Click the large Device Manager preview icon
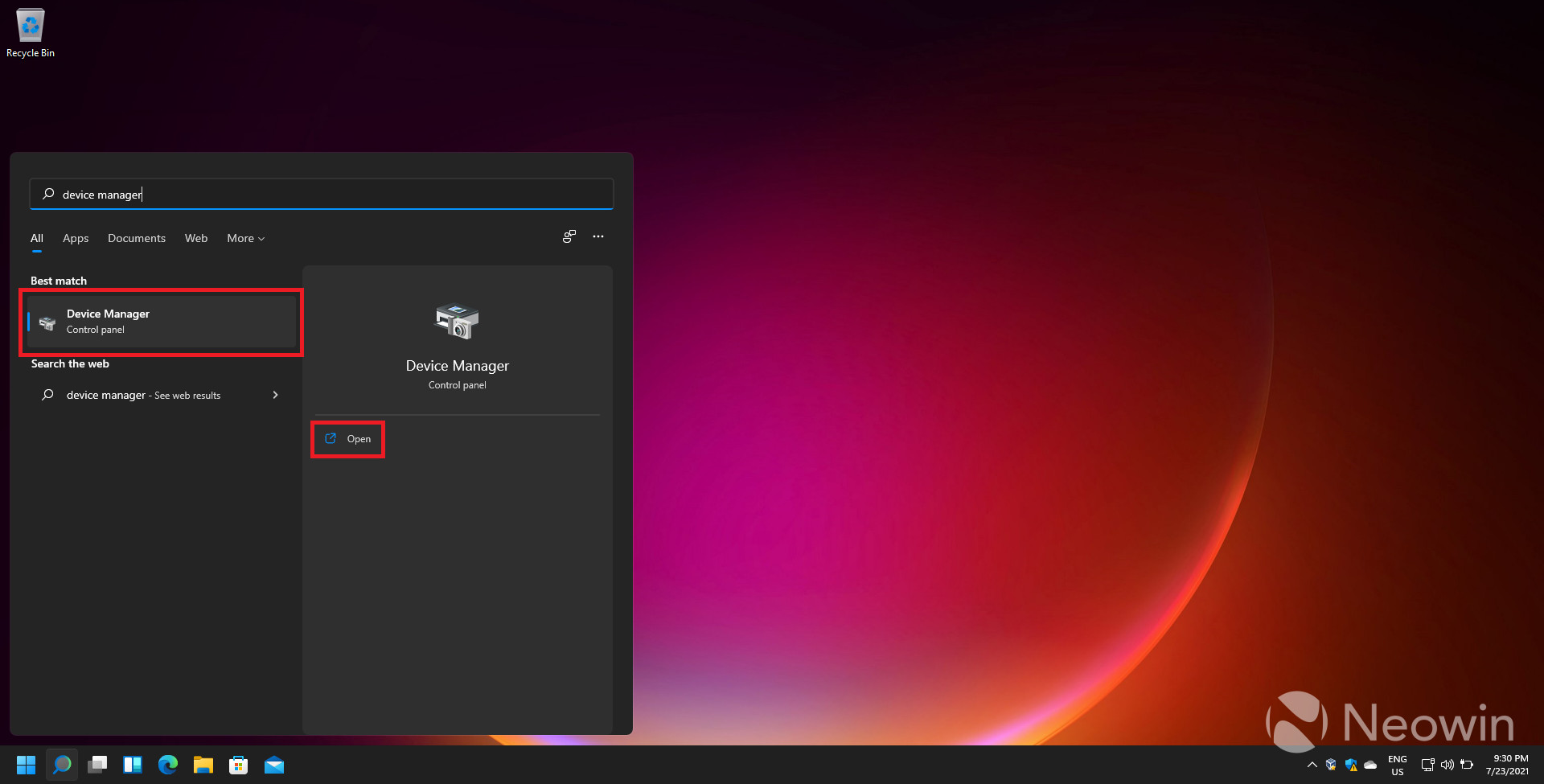 (x=457, y=321)
